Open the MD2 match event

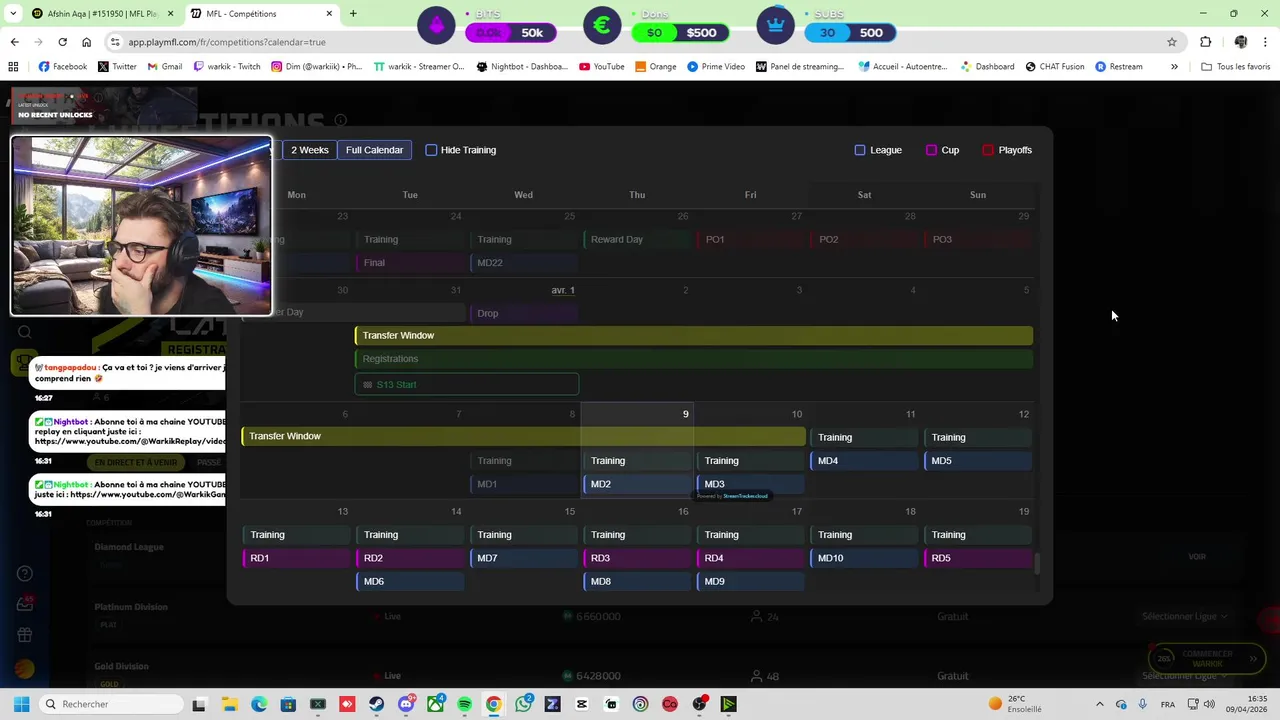click(637, 484)
